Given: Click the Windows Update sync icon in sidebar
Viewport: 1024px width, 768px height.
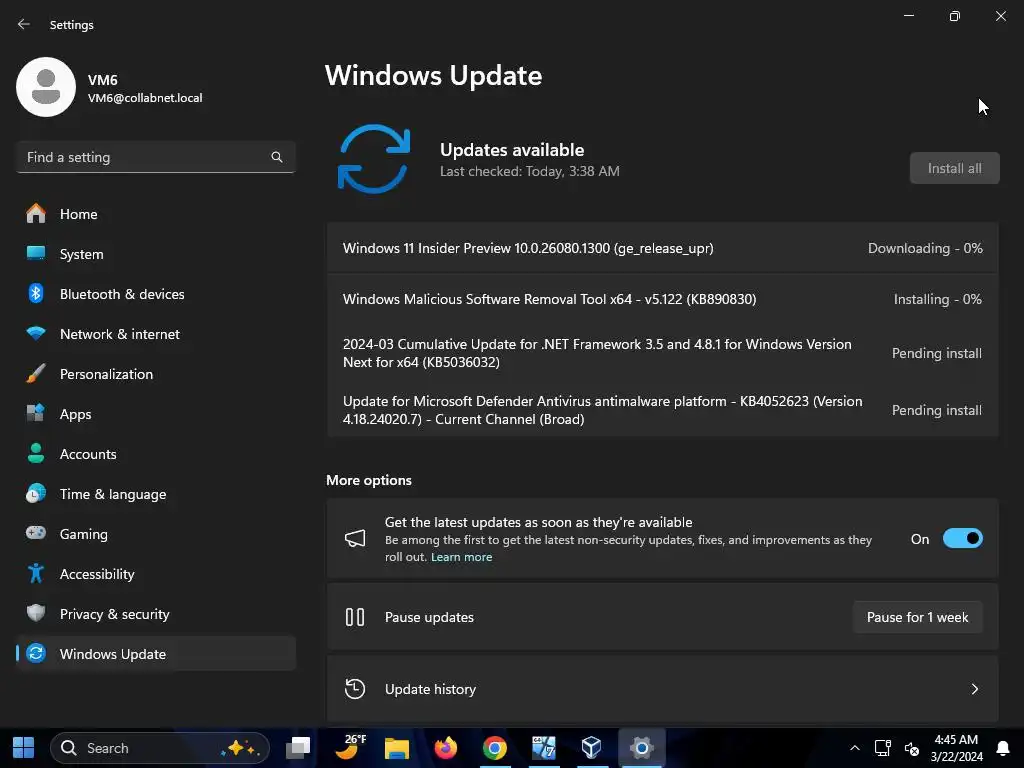Looking at the screenshot, I should 36,653.
